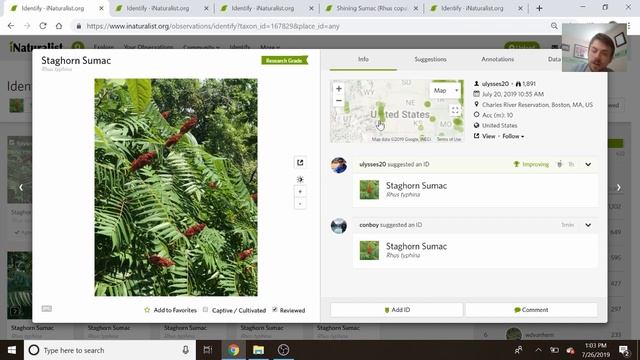
Task: Zoom out of the map with minus button
Action: click(338, 100)
